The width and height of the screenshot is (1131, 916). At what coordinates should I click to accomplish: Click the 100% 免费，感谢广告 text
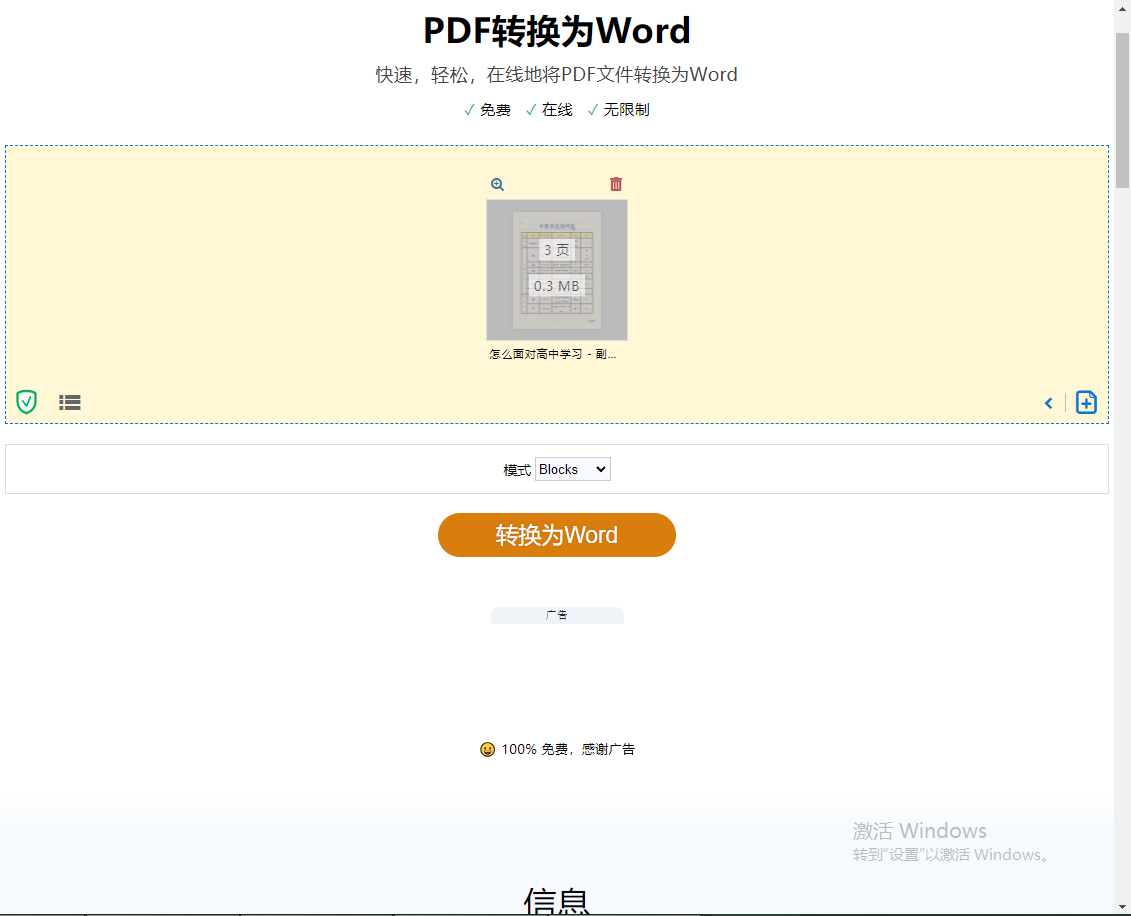click(568, 749)
